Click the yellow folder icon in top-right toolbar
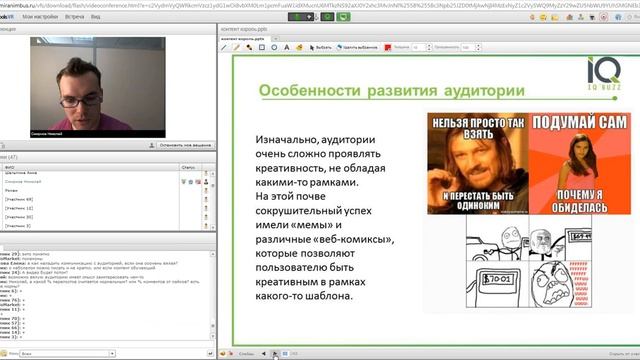The image size is (640, 360). (x=555, y=17)
